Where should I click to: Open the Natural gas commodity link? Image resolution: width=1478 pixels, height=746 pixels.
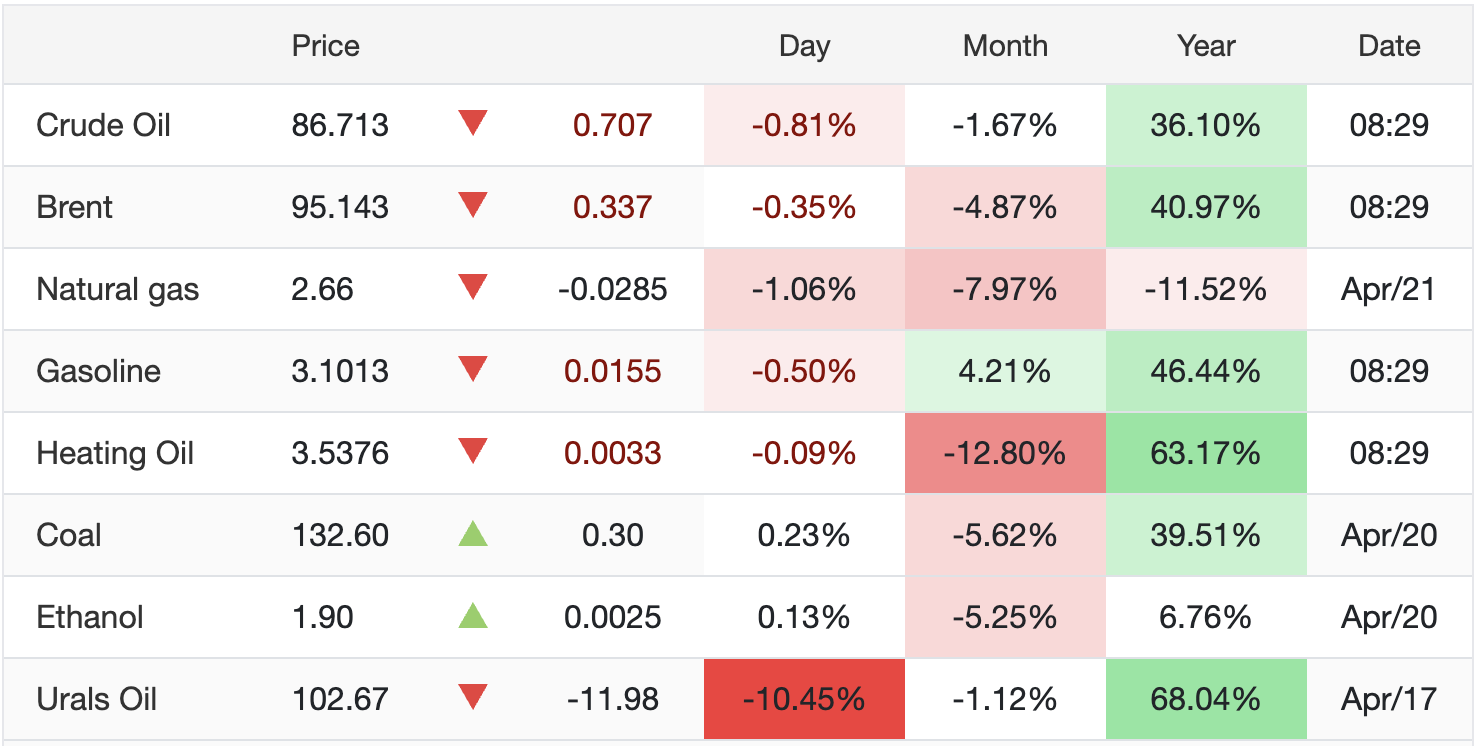click(117, 289)
